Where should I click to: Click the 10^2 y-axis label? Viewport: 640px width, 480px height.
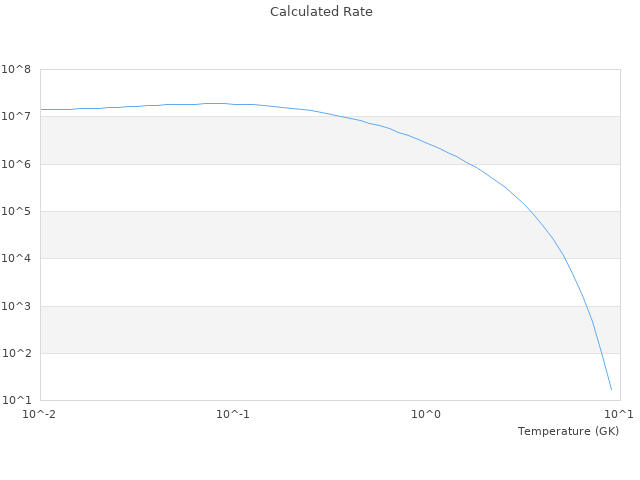[x=15, y=354]
